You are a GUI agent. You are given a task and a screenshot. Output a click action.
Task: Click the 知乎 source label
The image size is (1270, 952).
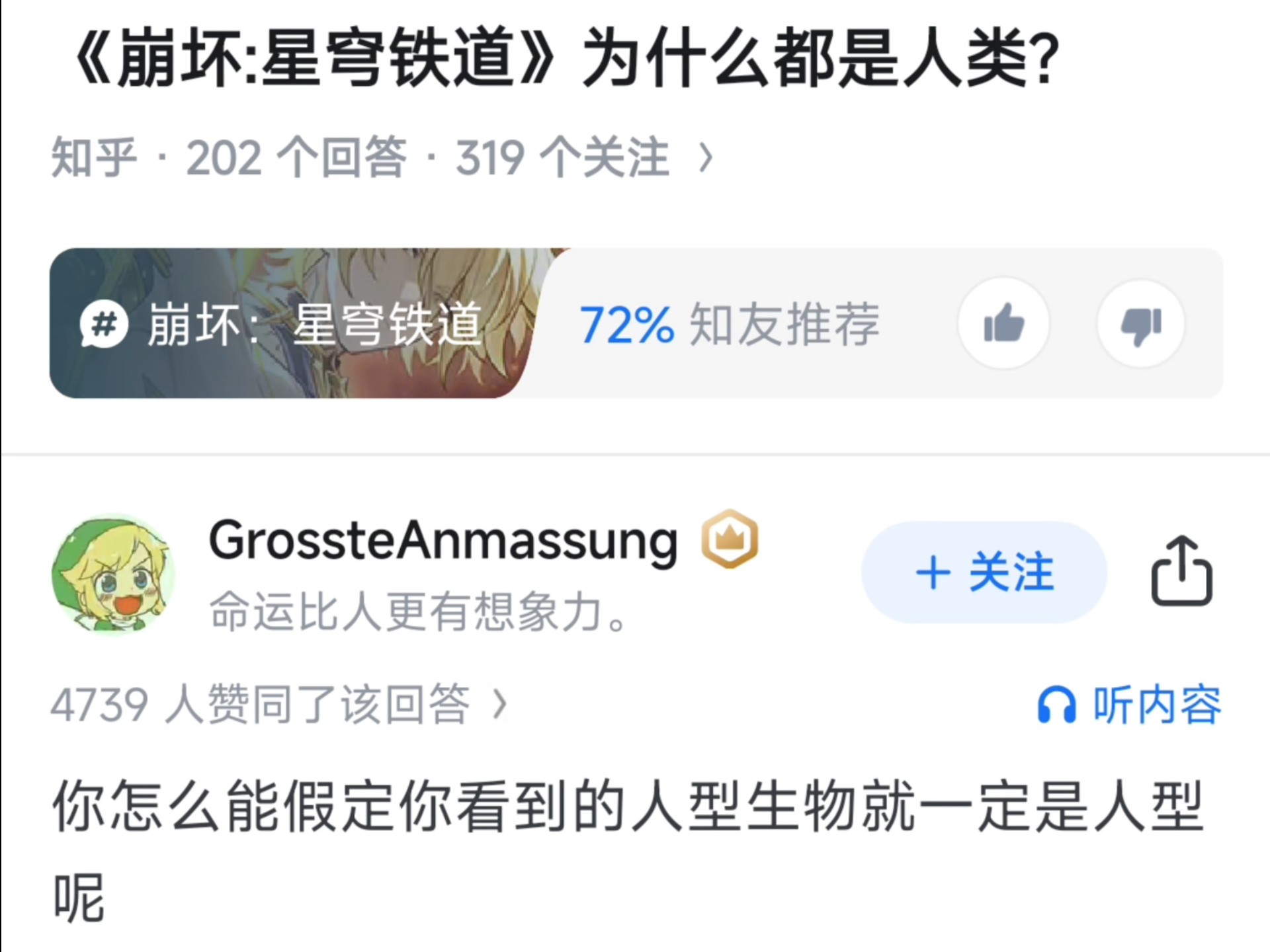pos(94,158)
